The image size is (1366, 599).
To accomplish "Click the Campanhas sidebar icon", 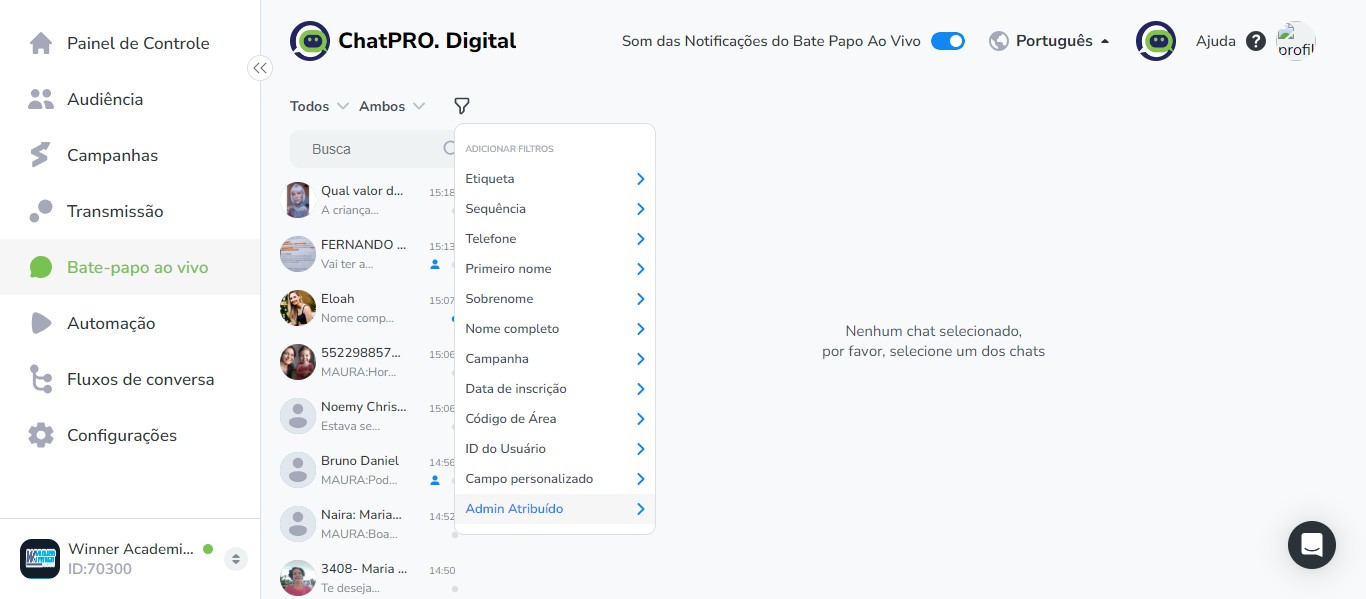I will (x=40, y=155).
